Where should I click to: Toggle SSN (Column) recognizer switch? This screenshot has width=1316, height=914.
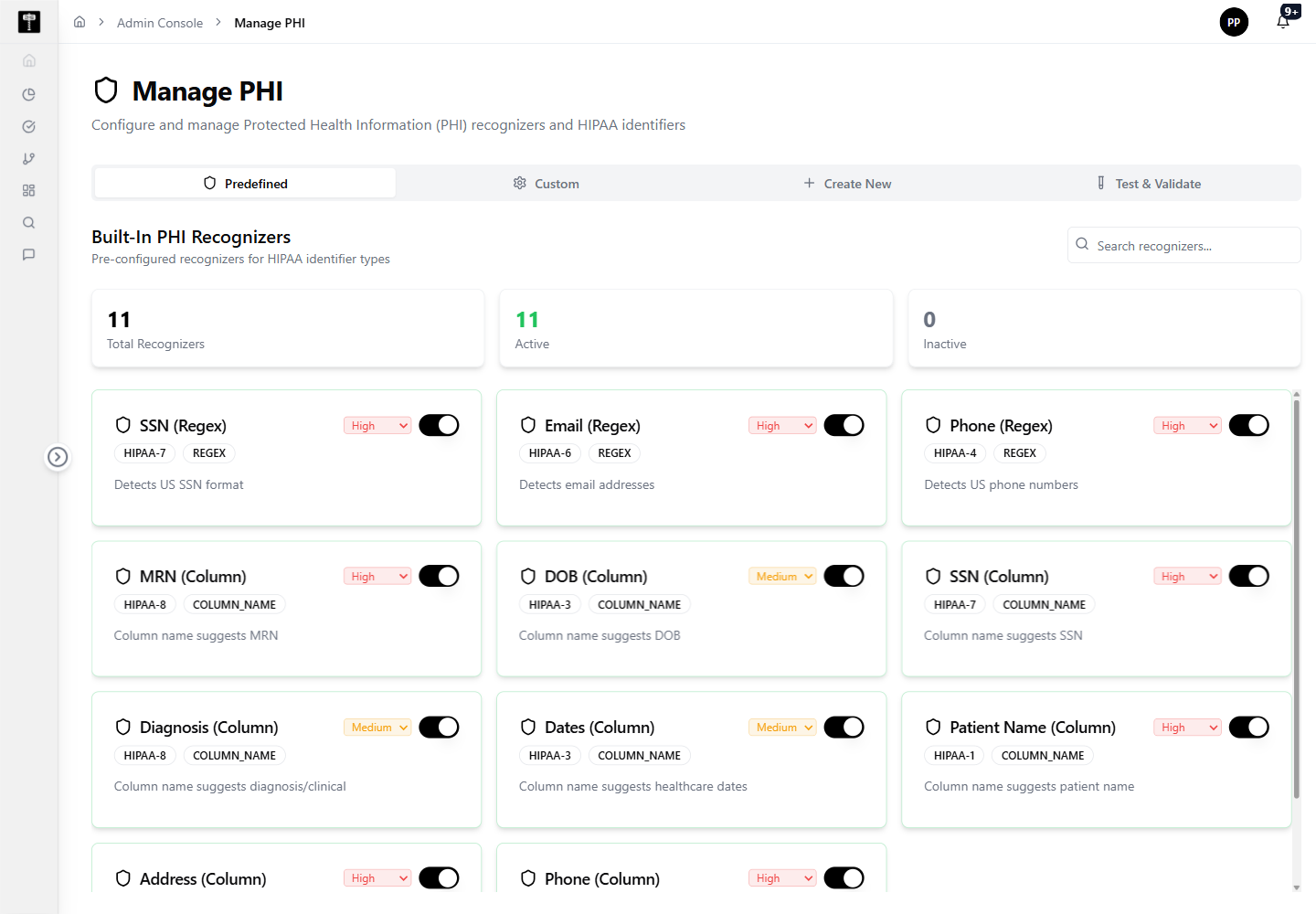[1248, 576]
